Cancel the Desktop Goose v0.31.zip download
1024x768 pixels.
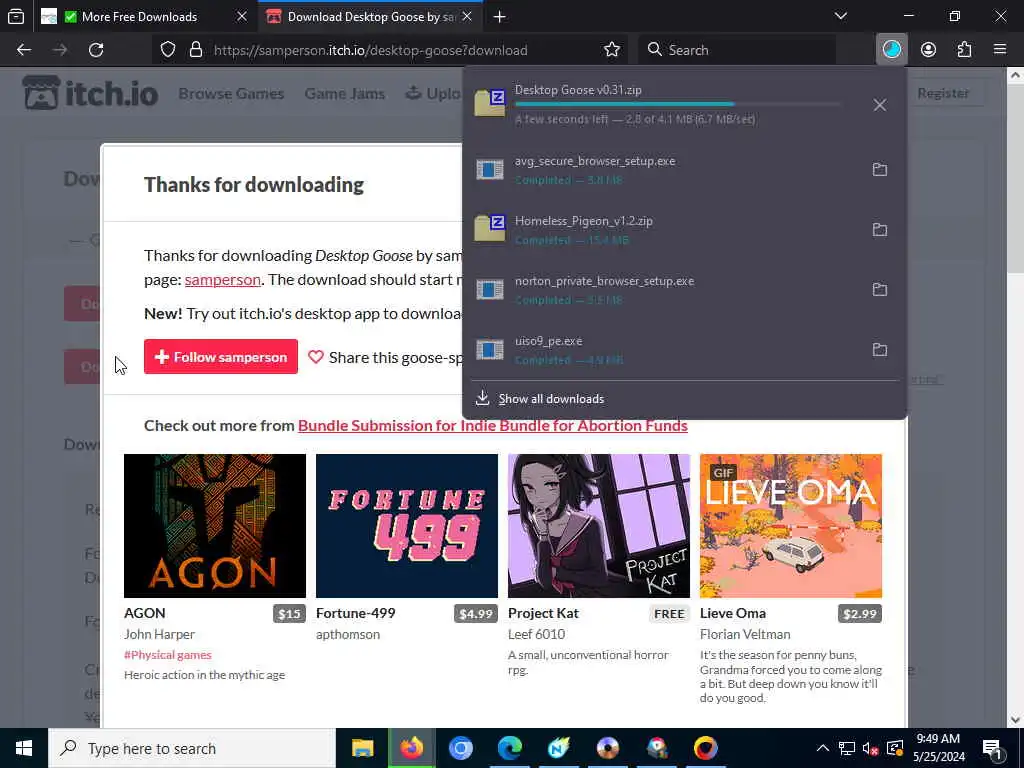[880, 105]
